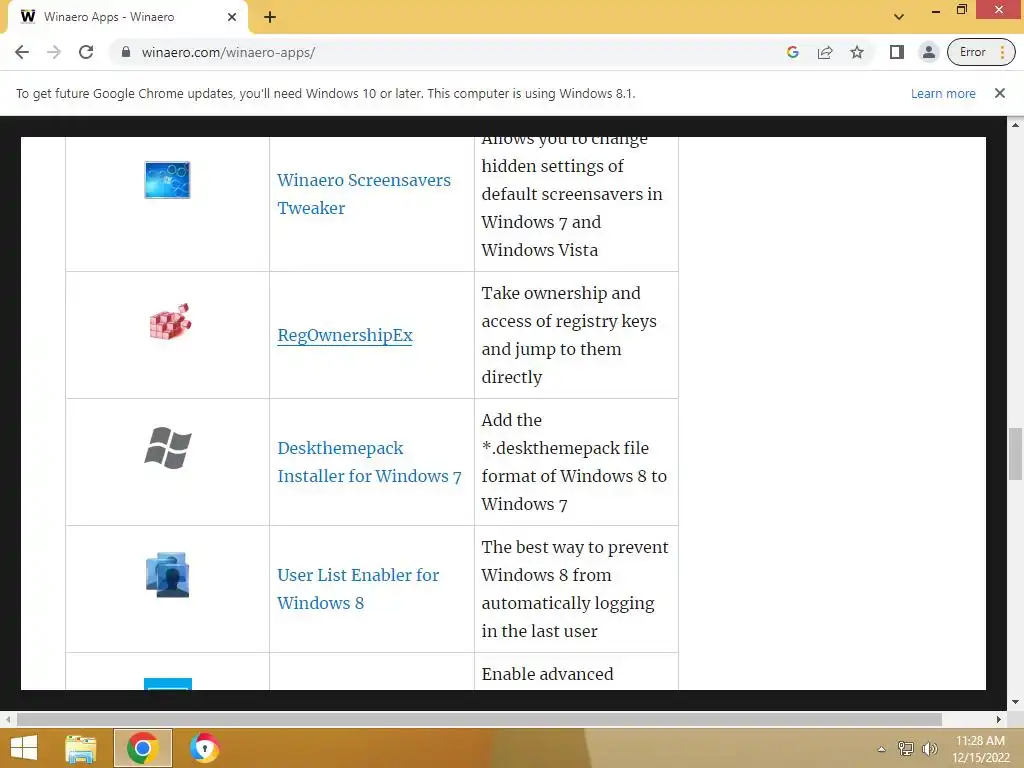Click vertical scrollbar up arrow
The image size is (1024, 768).
coord(1015,124)
